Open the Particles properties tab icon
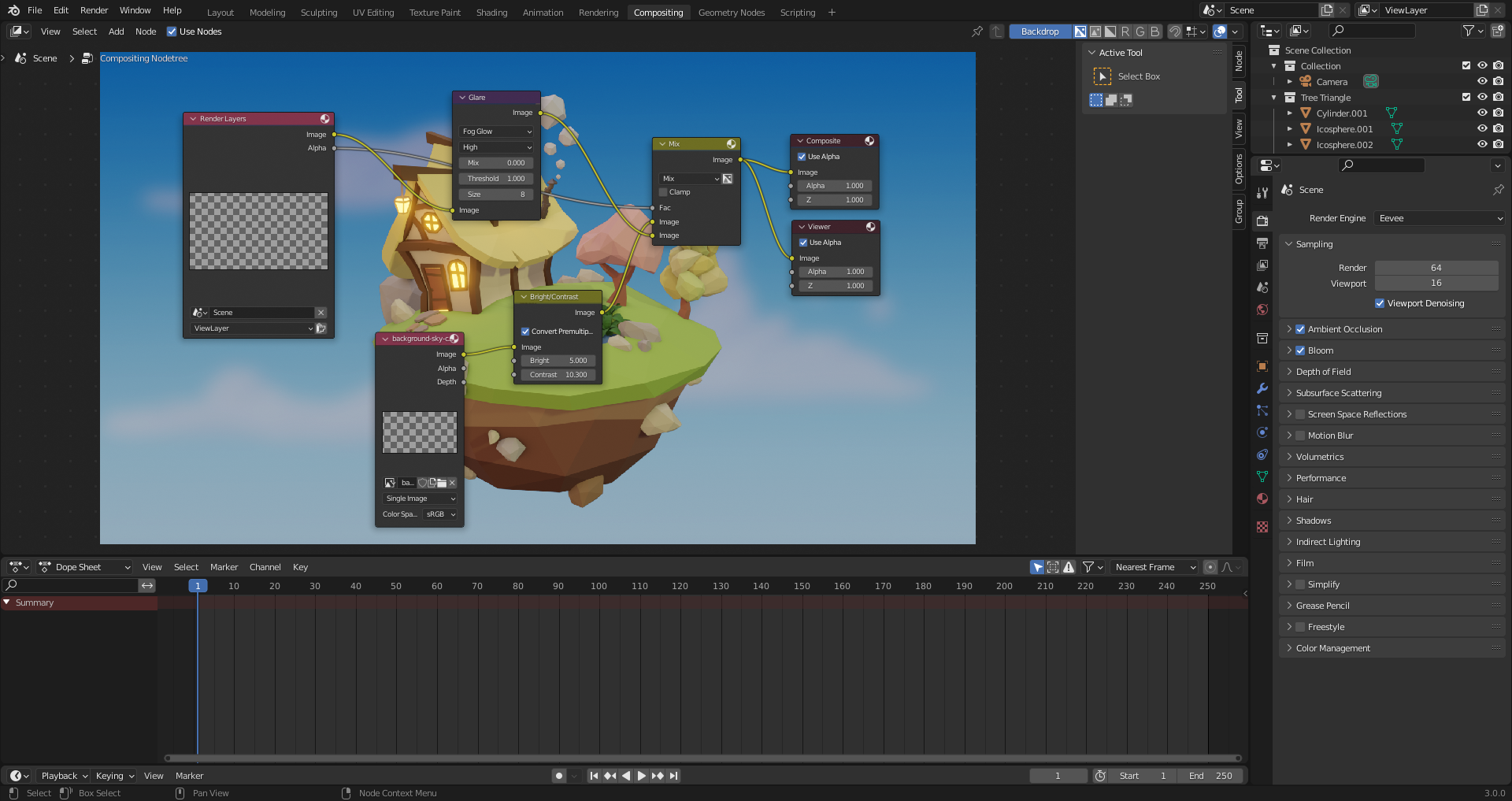Viewport: 1512px width, 801px height. pyautogui.click(x=1262, y=410)
